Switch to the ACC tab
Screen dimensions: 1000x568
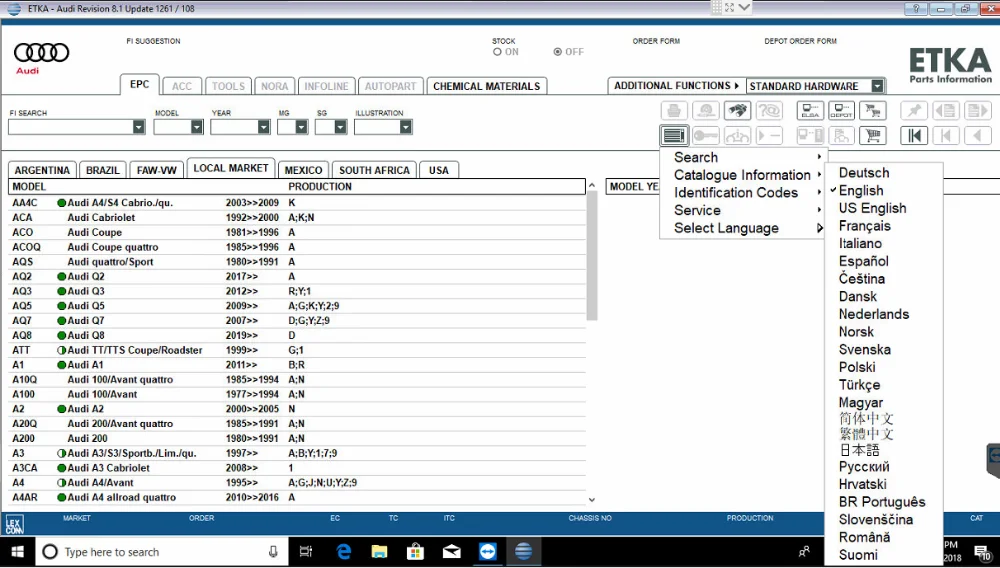click(182, 86)
